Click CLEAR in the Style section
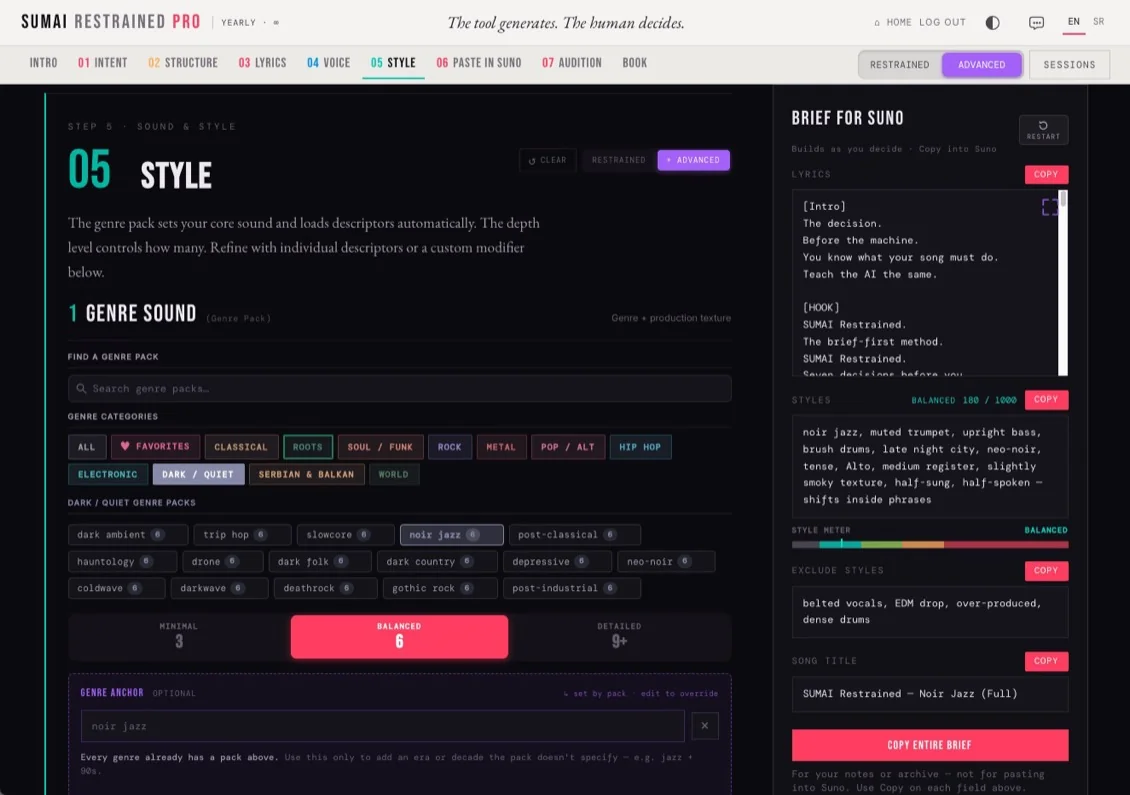The width and height of the screenshot is (1130, 795). click(x=548, y=160)
